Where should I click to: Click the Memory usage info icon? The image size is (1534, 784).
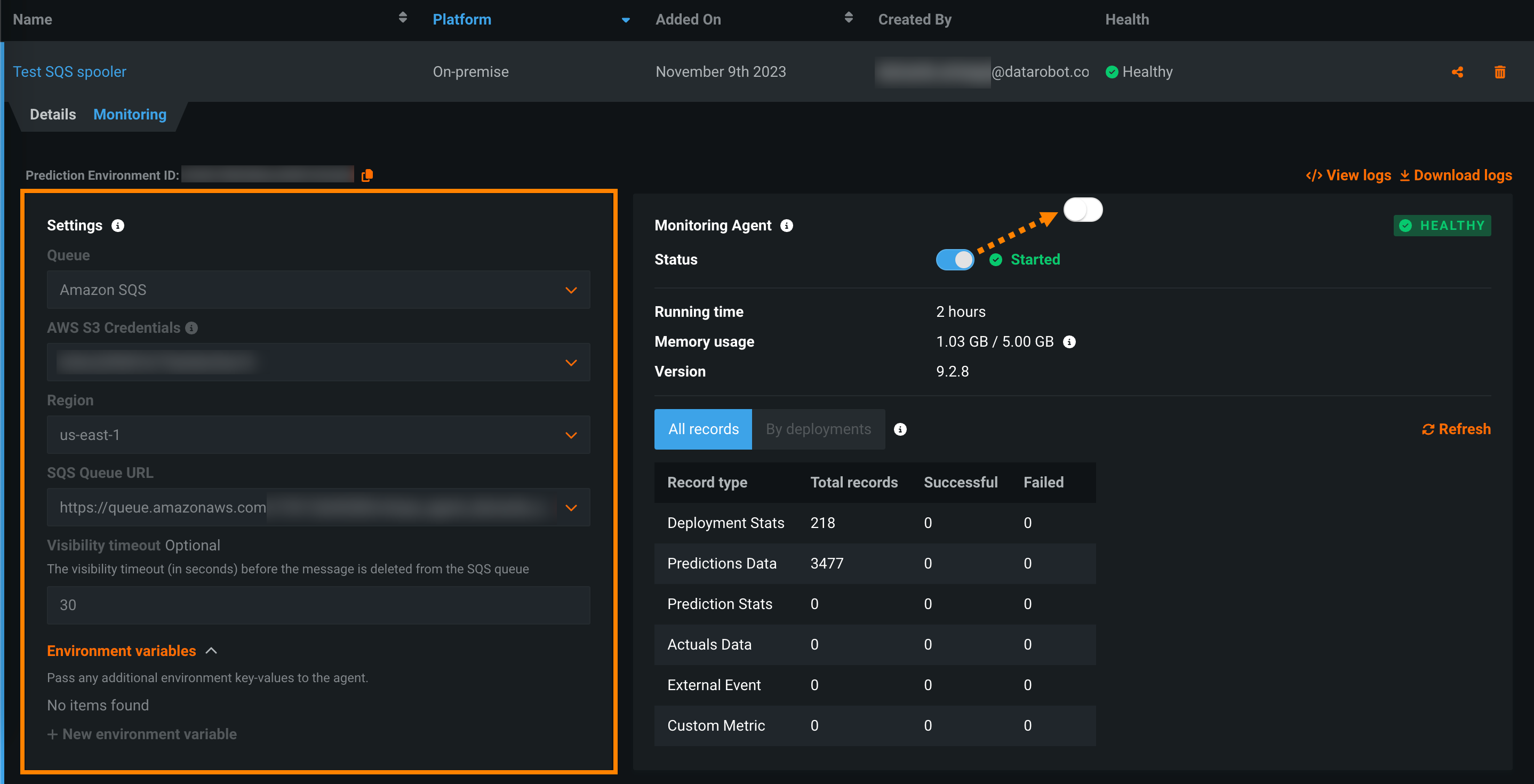[x=1069, y=342]
